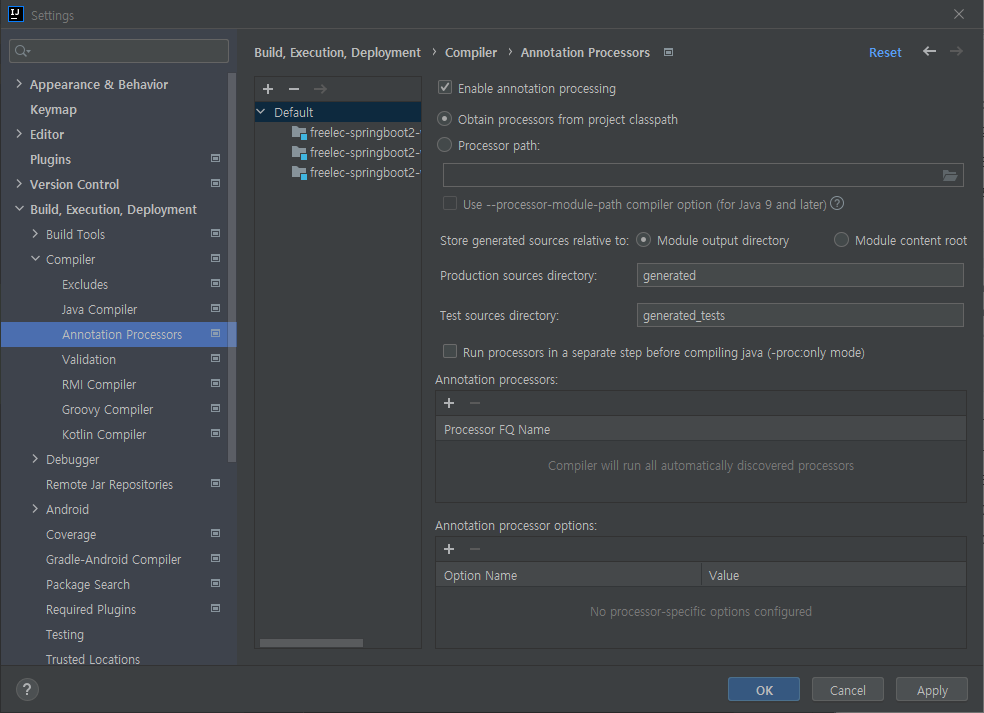Expand the Version Control section
984x713 pixels.
[19, 184]
